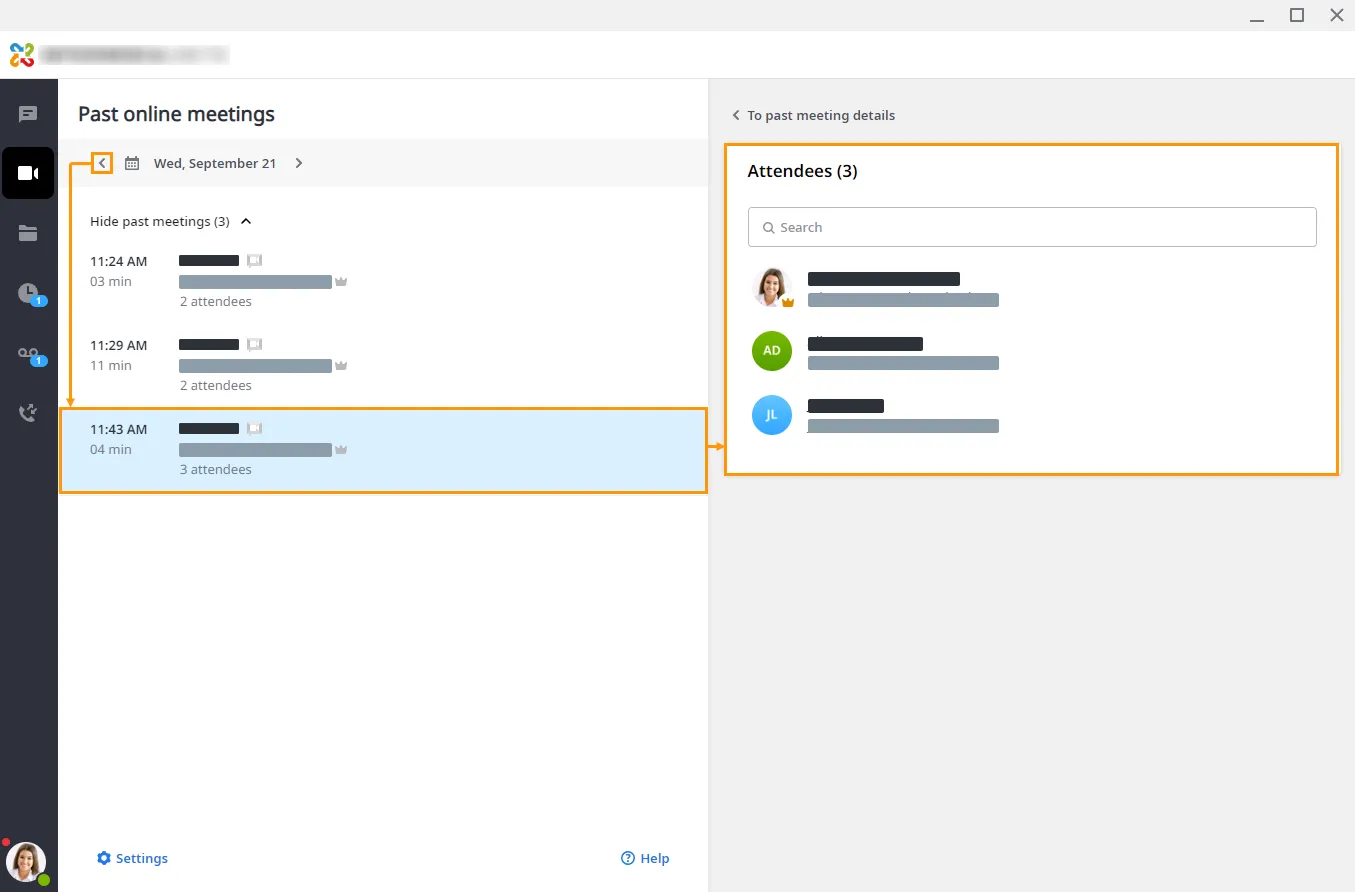Open user profile avatar at sidebar bottom

tap(26, 862)
